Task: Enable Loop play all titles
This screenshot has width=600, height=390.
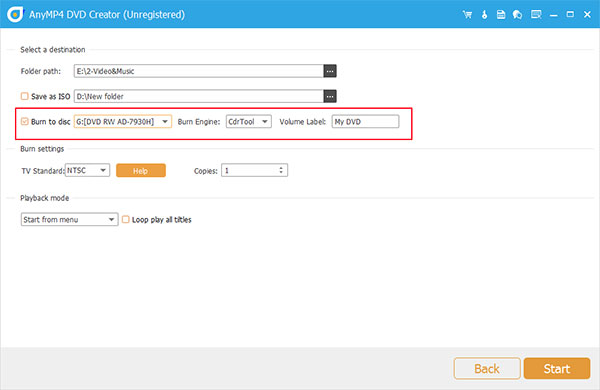Action: [x=126, y=219]
